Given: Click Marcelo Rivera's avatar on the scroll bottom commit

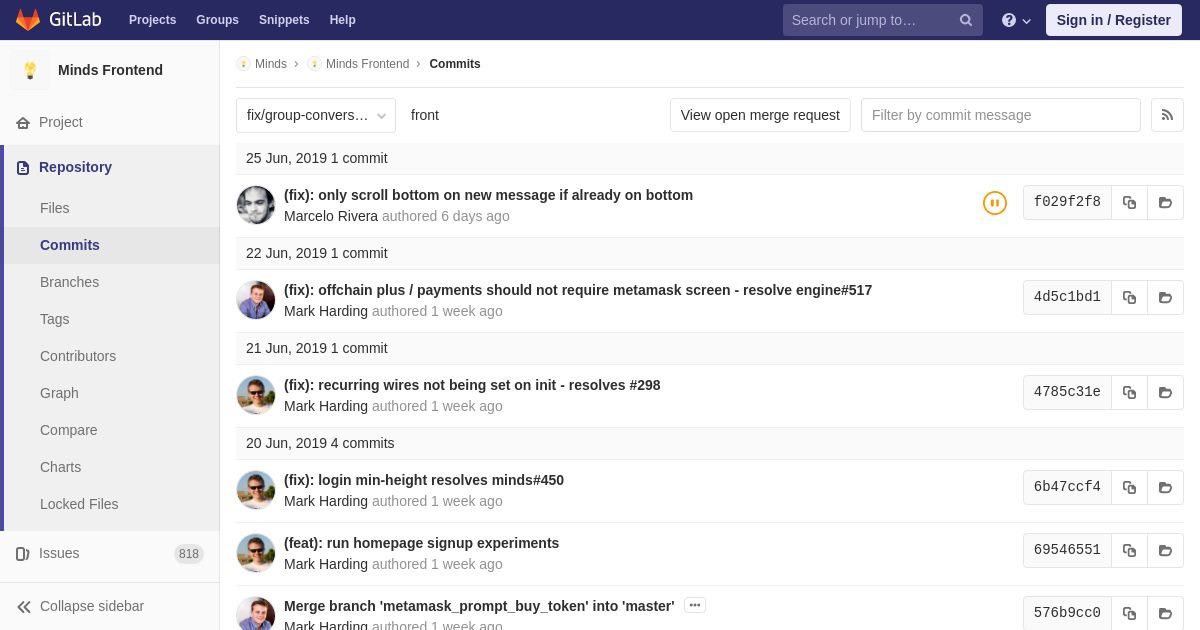Looking at the screenshot, I should pos(256,205).
